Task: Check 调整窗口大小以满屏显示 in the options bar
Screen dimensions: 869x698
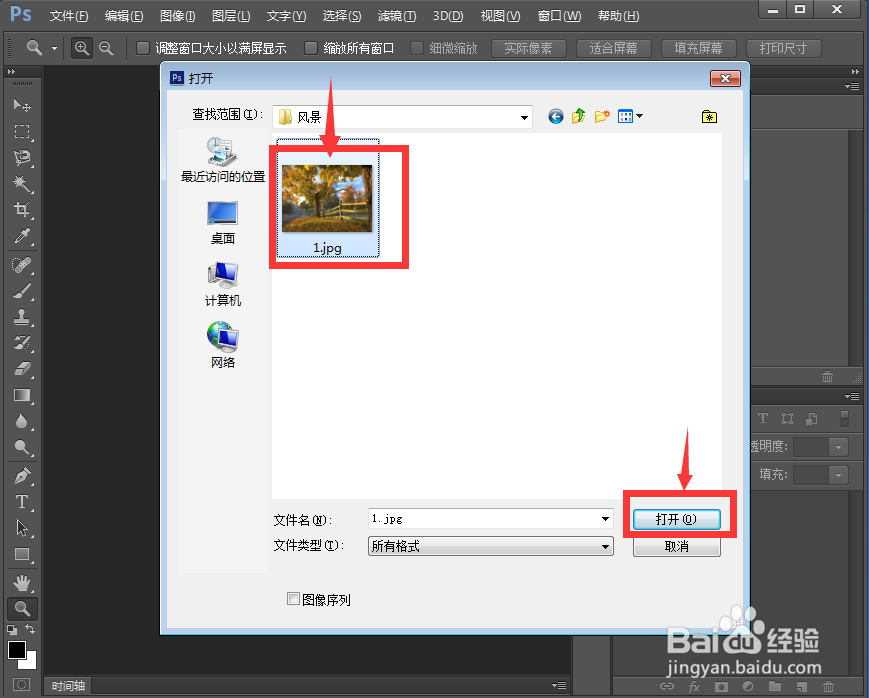Action: pyautogui.click(x=143, y=47)
